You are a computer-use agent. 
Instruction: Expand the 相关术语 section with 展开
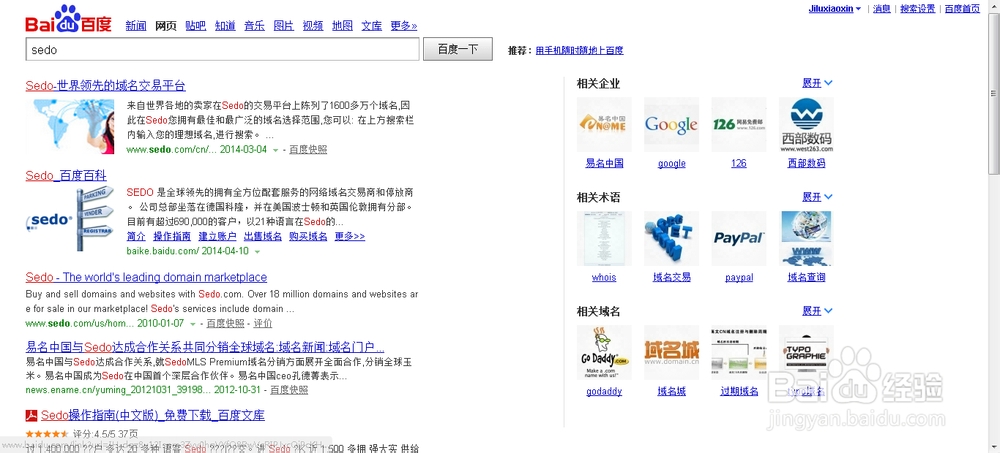point(817,197)
